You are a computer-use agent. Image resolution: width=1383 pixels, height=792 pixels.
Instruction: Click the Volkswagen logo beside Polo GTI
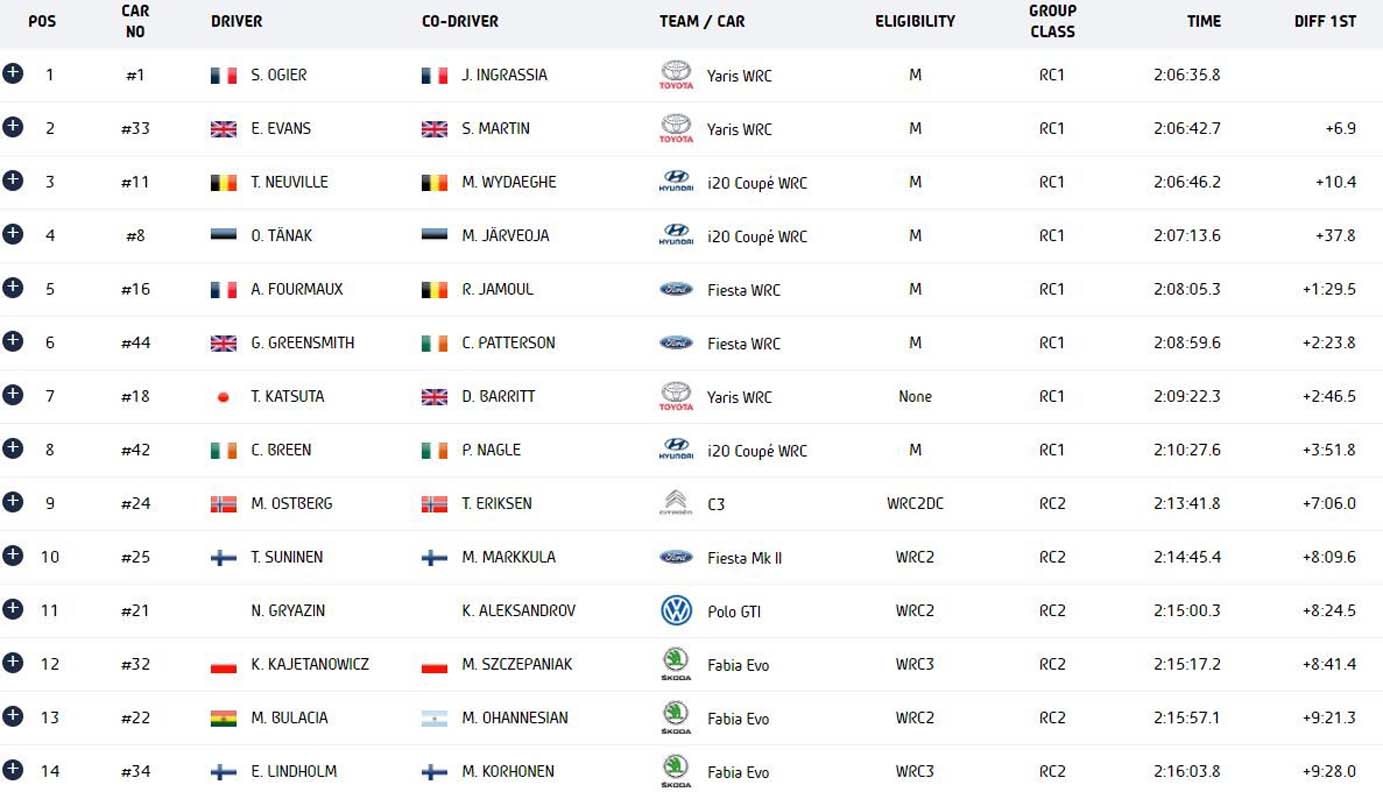coord(676,610)
